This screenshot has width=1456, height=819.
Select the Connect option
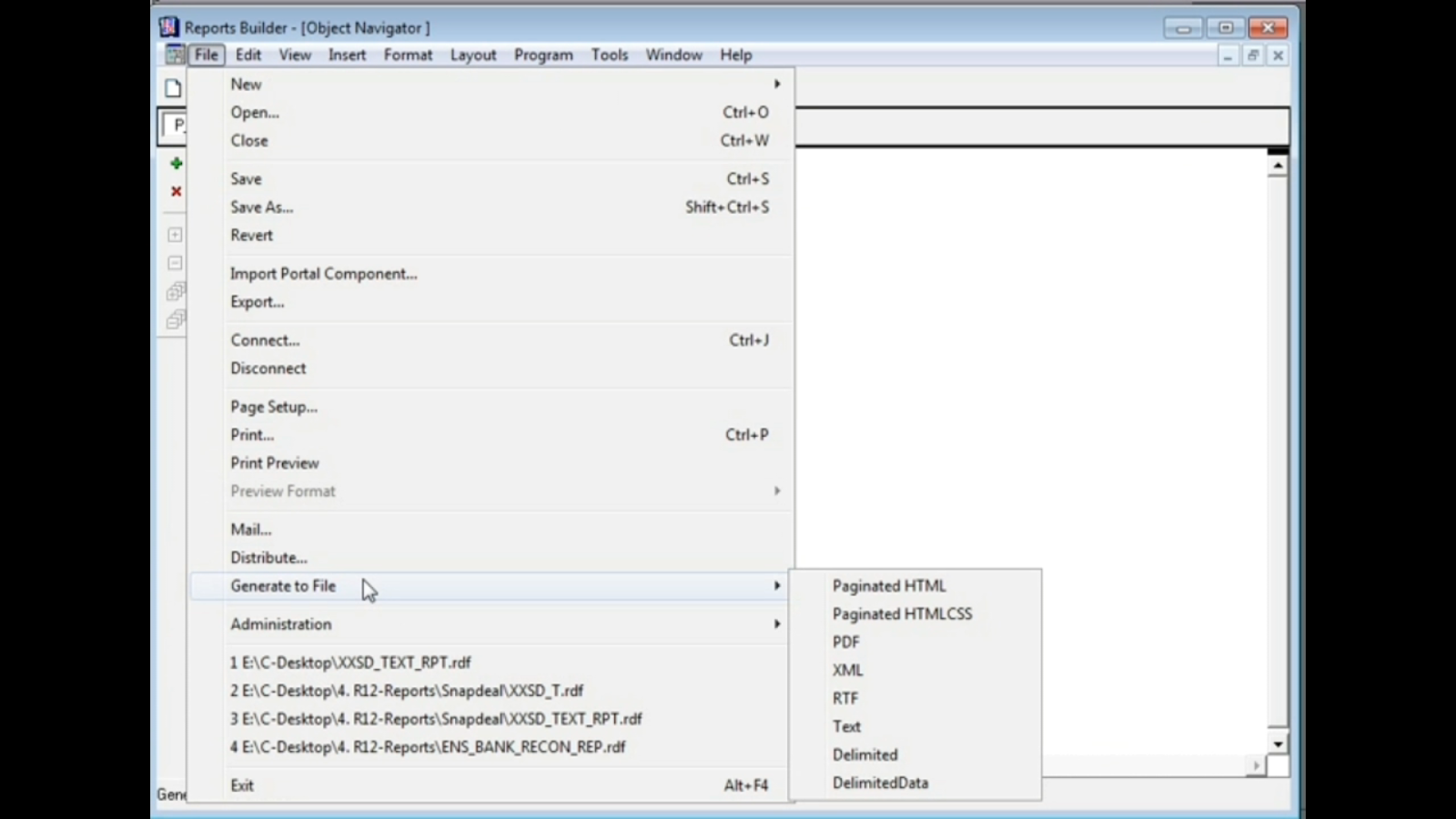click(265, 339)
